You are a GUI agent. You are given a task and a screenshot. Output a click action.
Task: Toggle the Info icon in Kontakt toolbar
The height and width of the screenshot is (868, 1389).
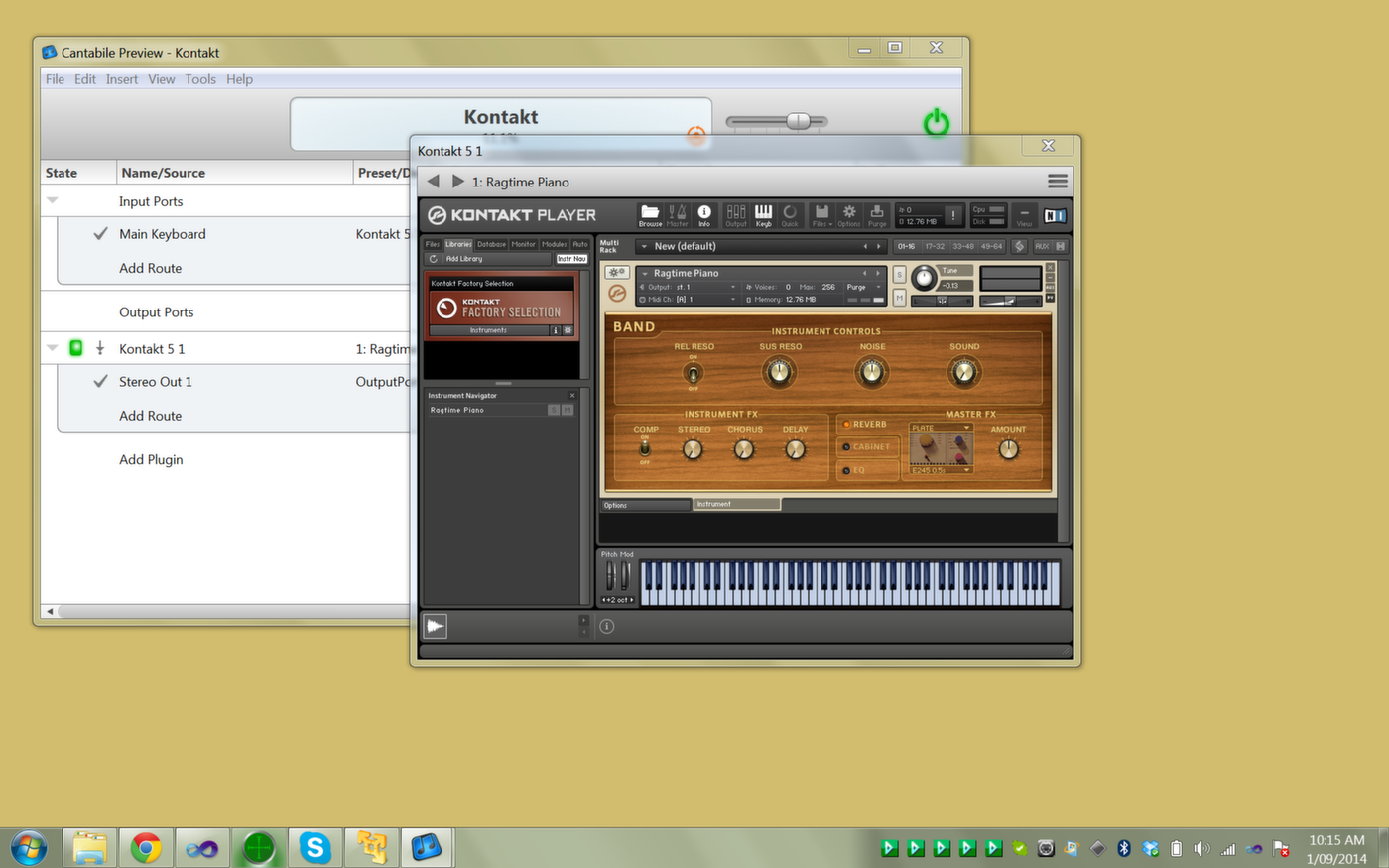(x=704, y=214)
